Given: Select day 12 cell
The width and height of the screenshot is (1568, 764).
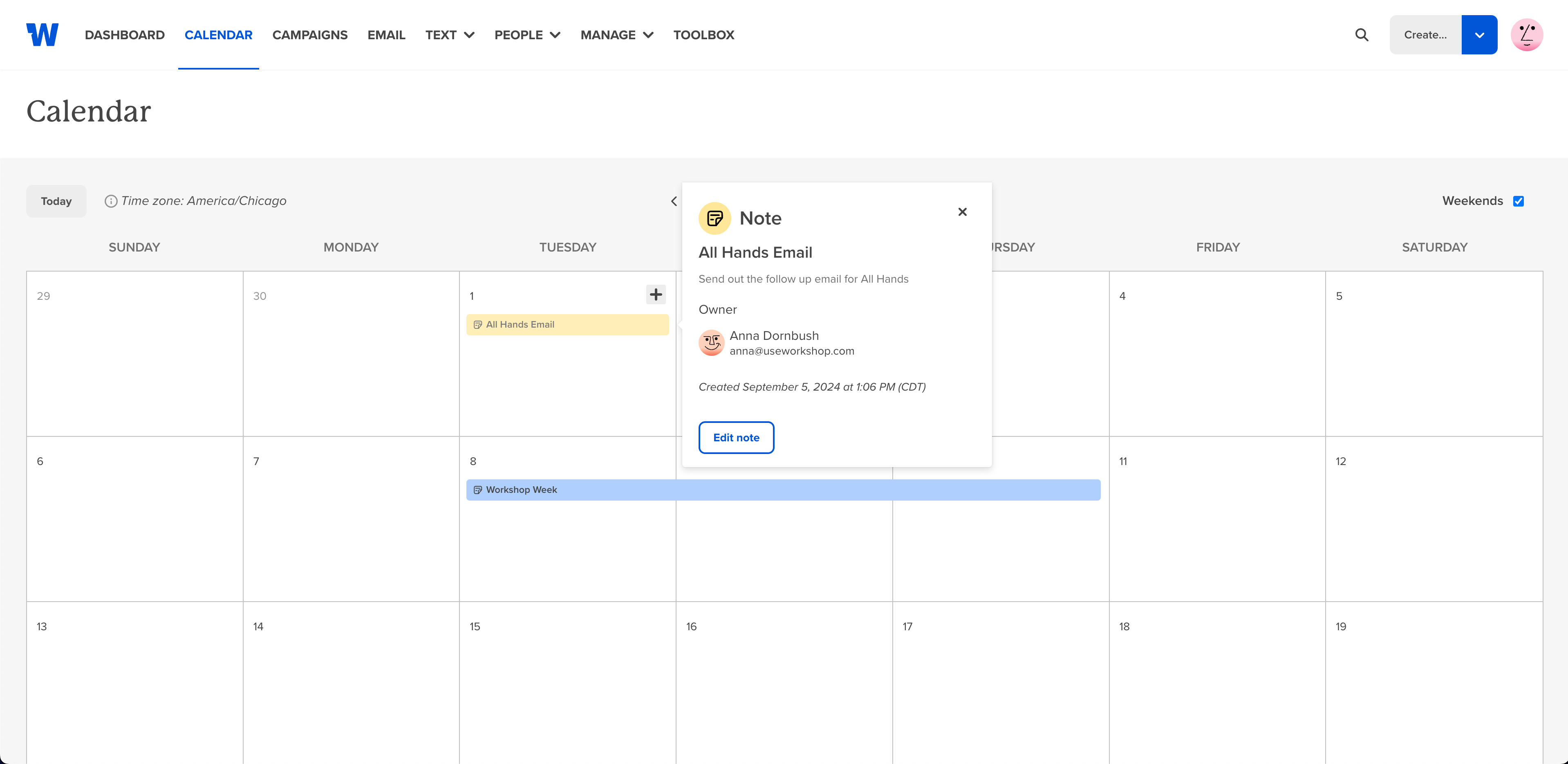Looking at the screenshot, I should coord(1434,519).
